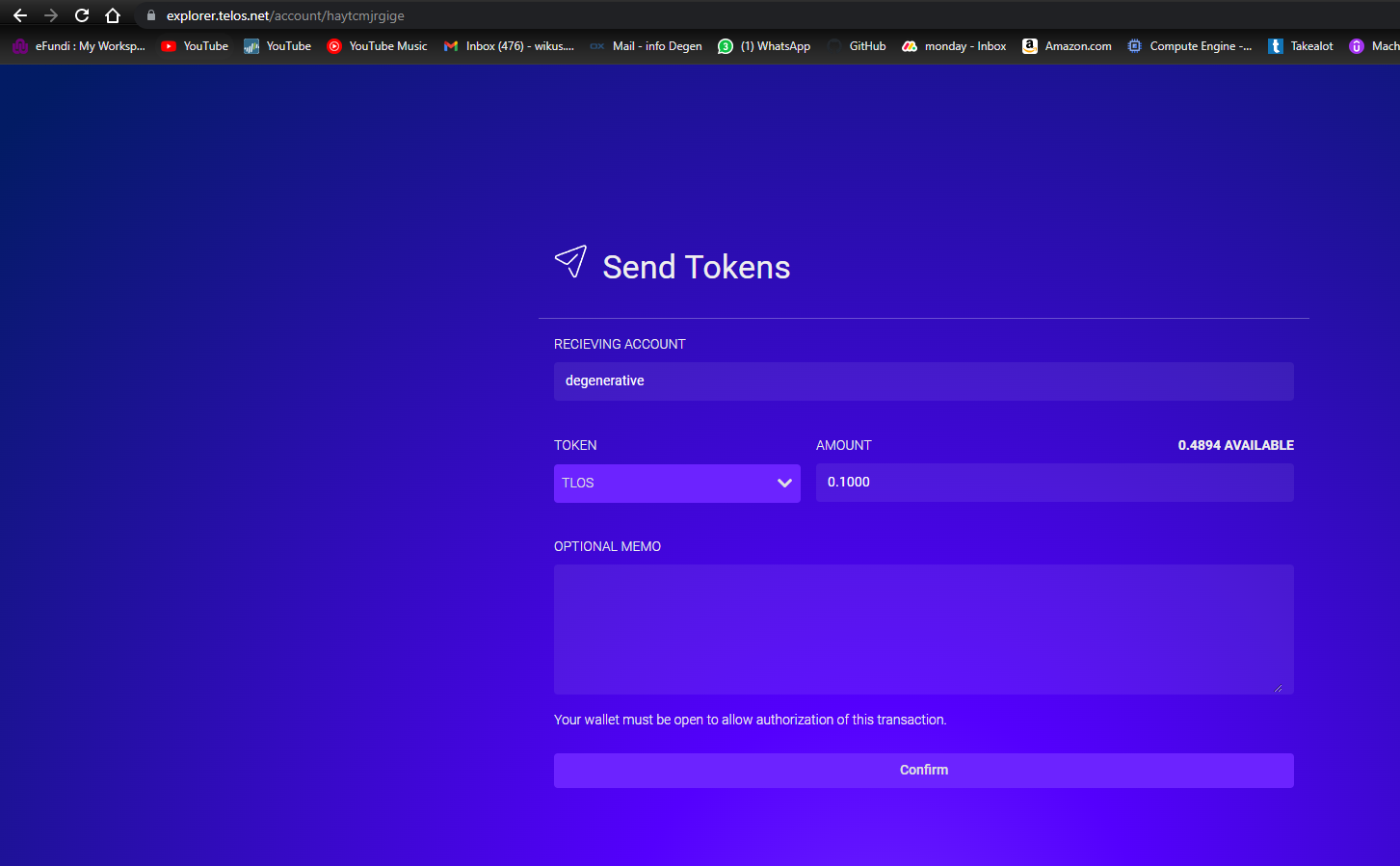Screen dimensions: 1400x866
Task: Open the monday - Inbox bookmark
Action: 953,45
